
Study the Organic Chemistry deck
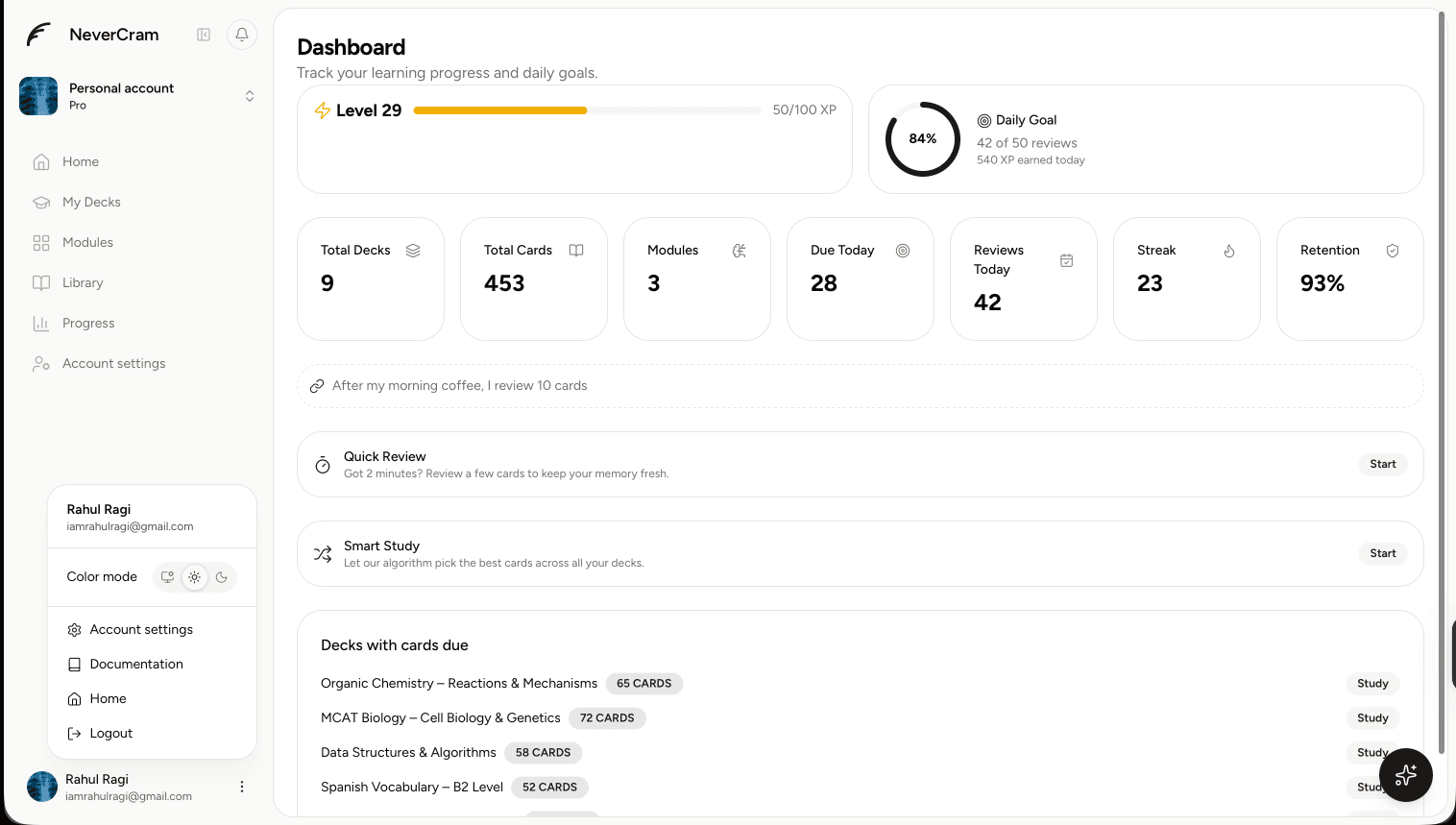[1371, 684]
